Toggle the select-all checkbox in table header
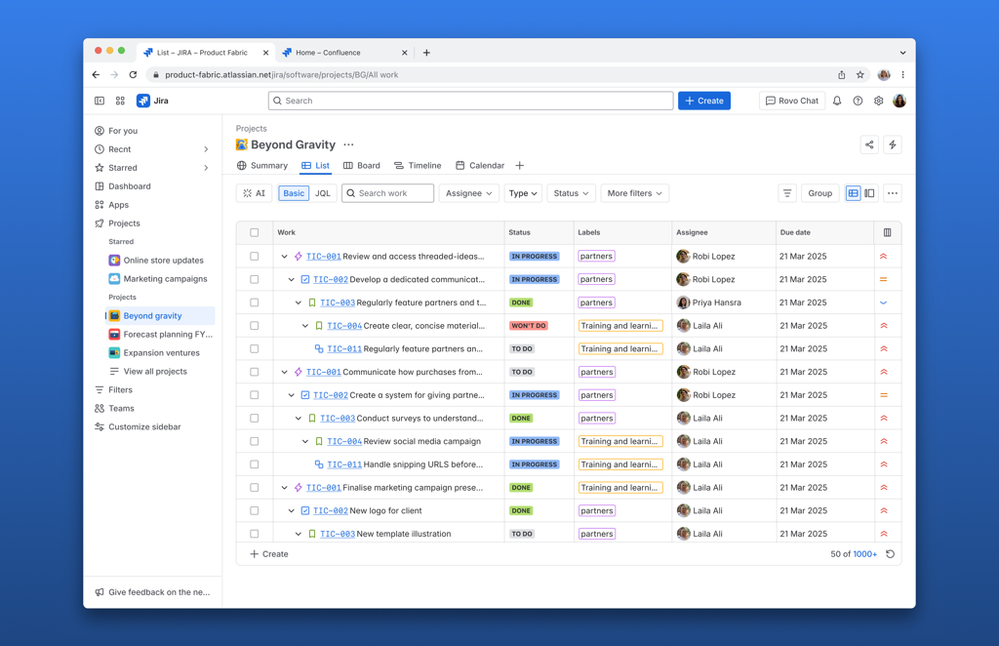Viewport: 999px width, 646px height. click(254, 233)
